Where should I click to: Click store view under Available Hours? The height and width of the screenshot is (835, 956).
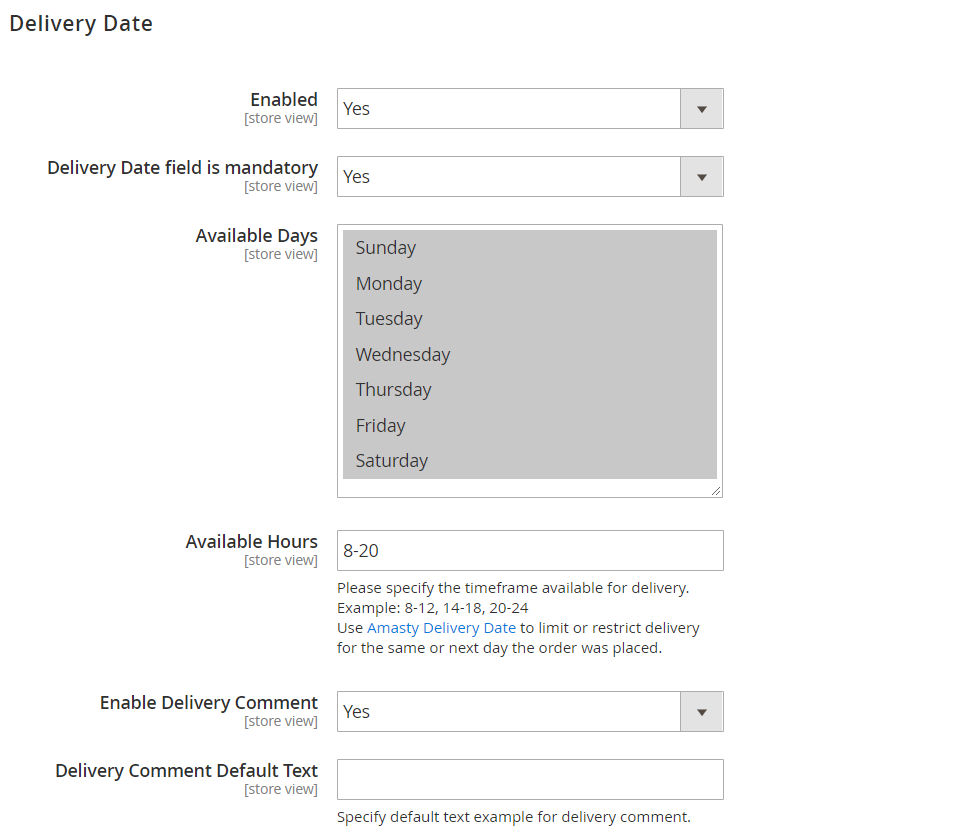pyautogui.click(x=281, y=560)
